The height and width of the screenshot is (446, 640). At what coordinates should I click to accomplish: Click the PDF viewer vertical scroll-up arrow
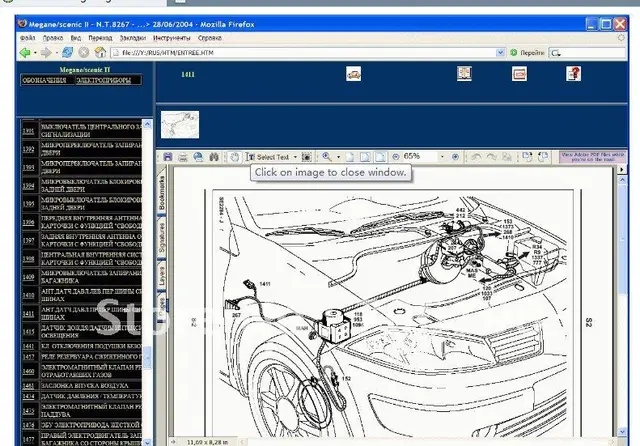(x=622, y=180)
